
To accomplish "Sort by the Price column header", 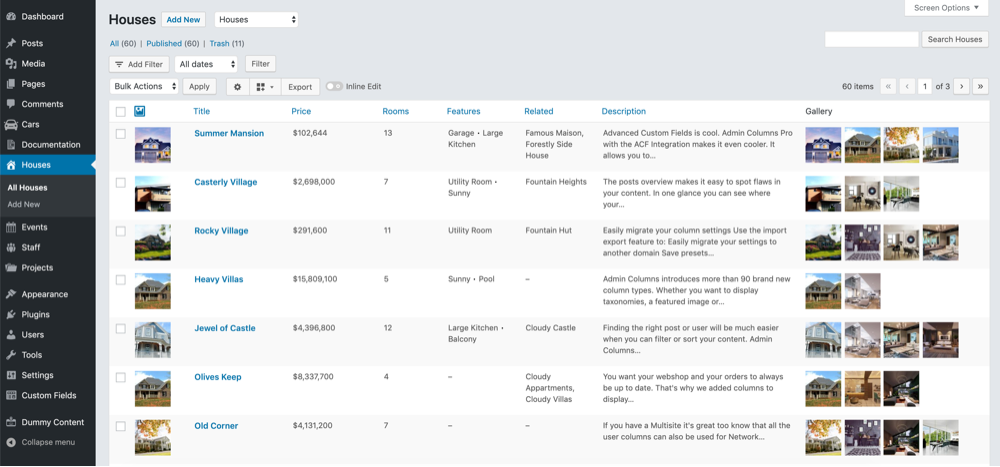I will coord(301,111).
